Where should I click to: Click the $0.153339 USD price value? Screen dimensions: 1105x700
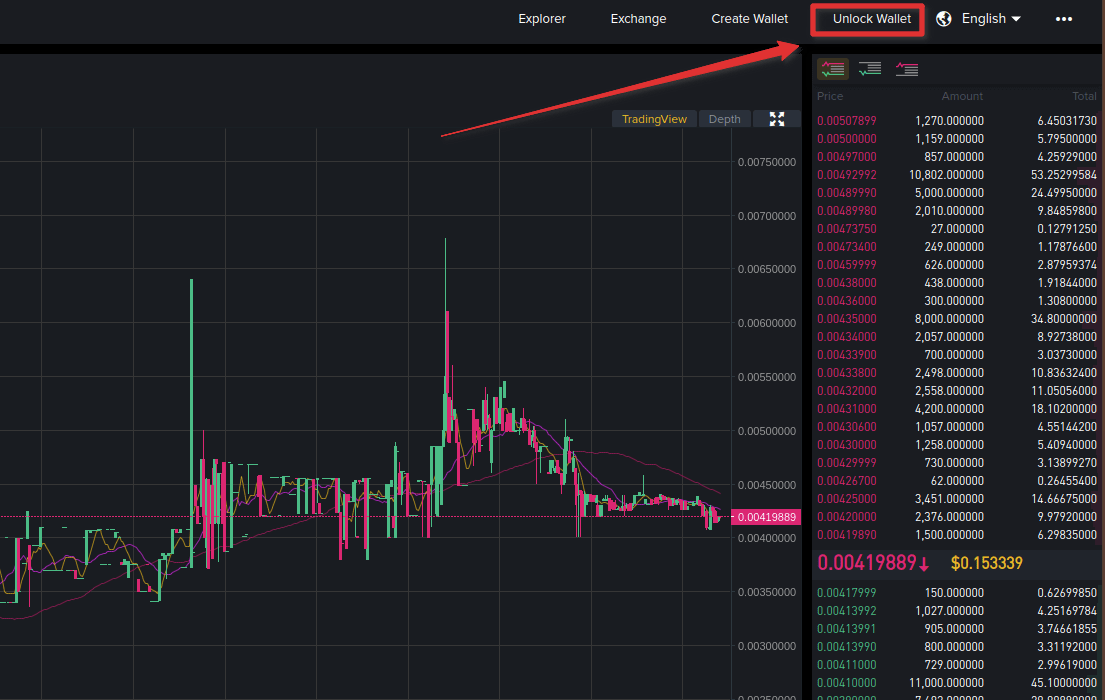(x=987, y=563)
